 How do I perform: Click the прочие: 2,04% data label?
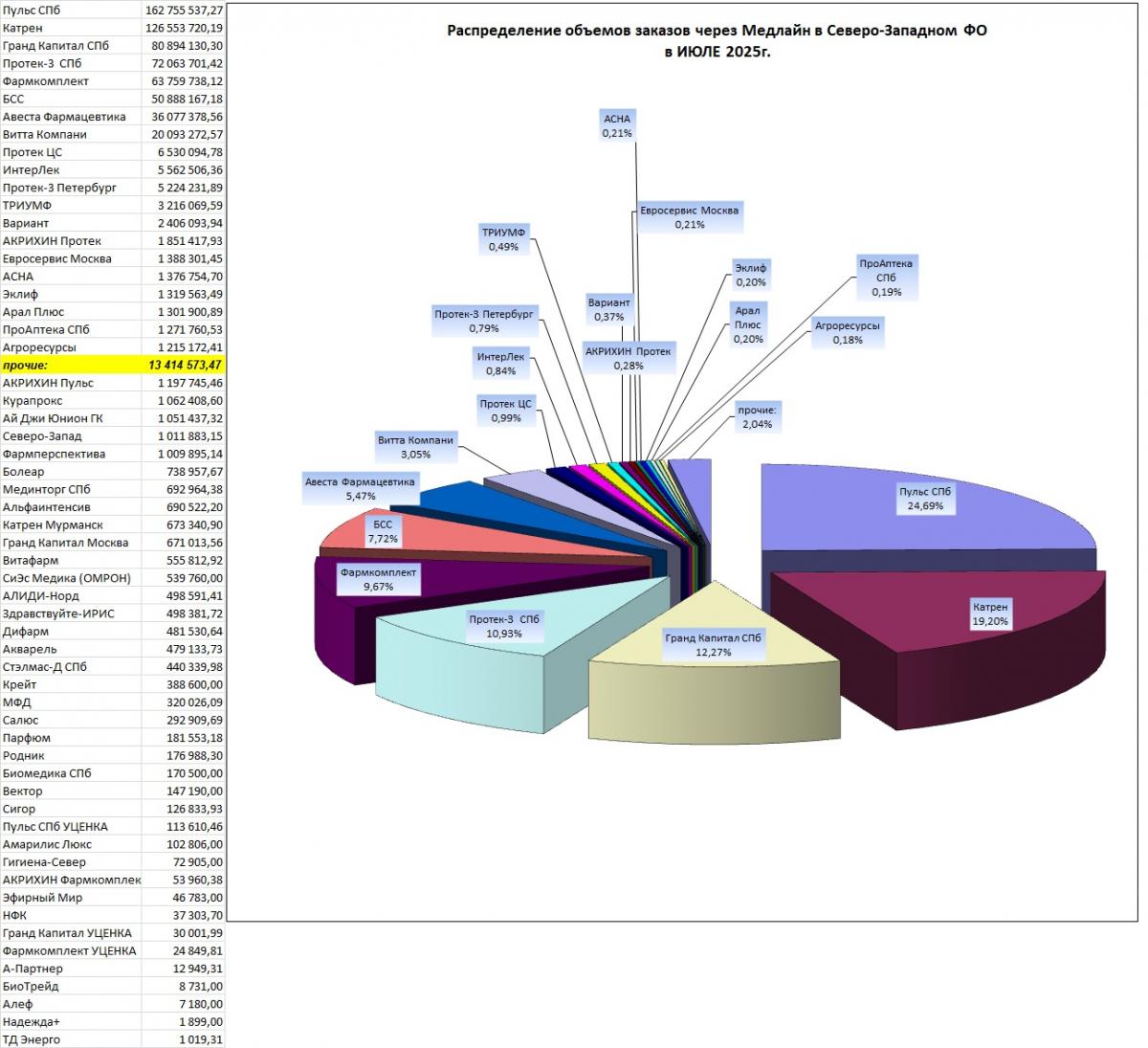758,416
